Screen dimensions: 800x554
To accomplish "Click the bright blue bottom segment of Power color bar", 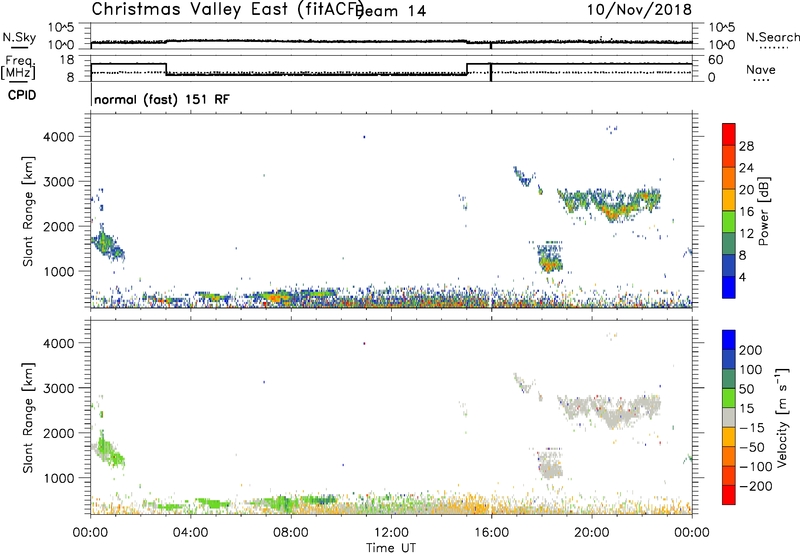I will (x=729, y=288).
